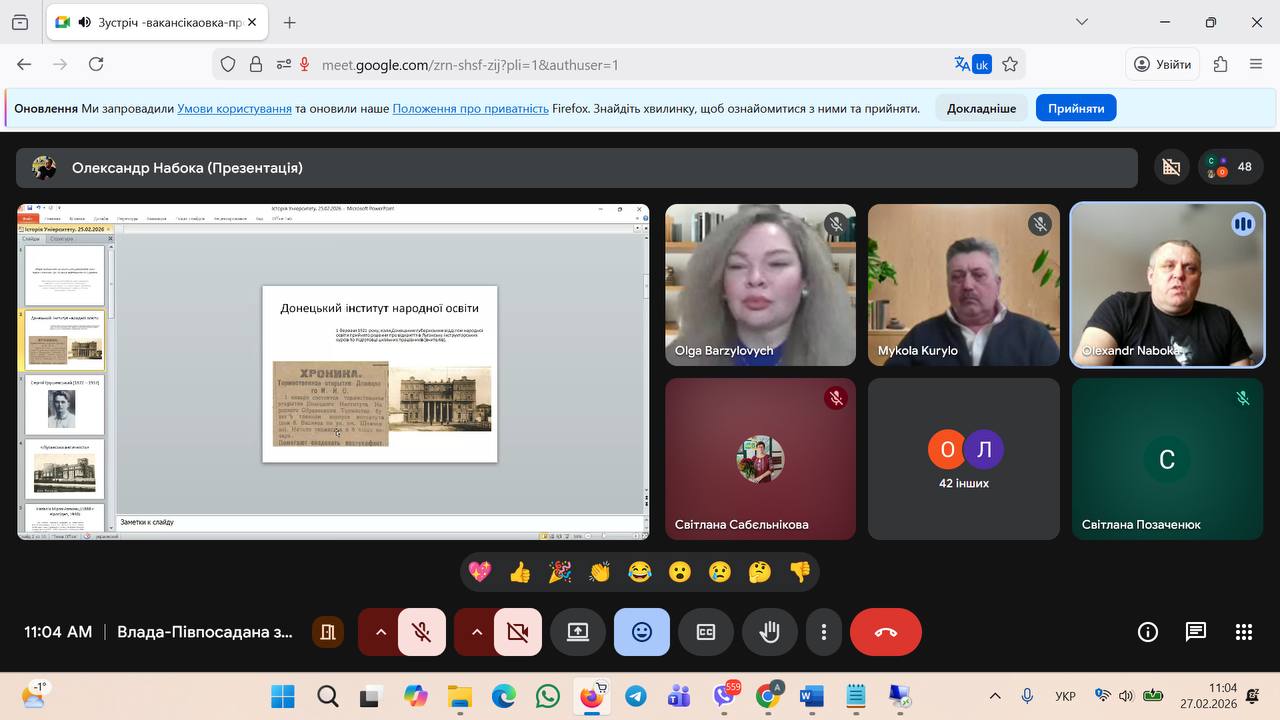The width and height of the screenshot is (1280, 720).
Task: Click the share screen present button
Action: click(578, 632)
